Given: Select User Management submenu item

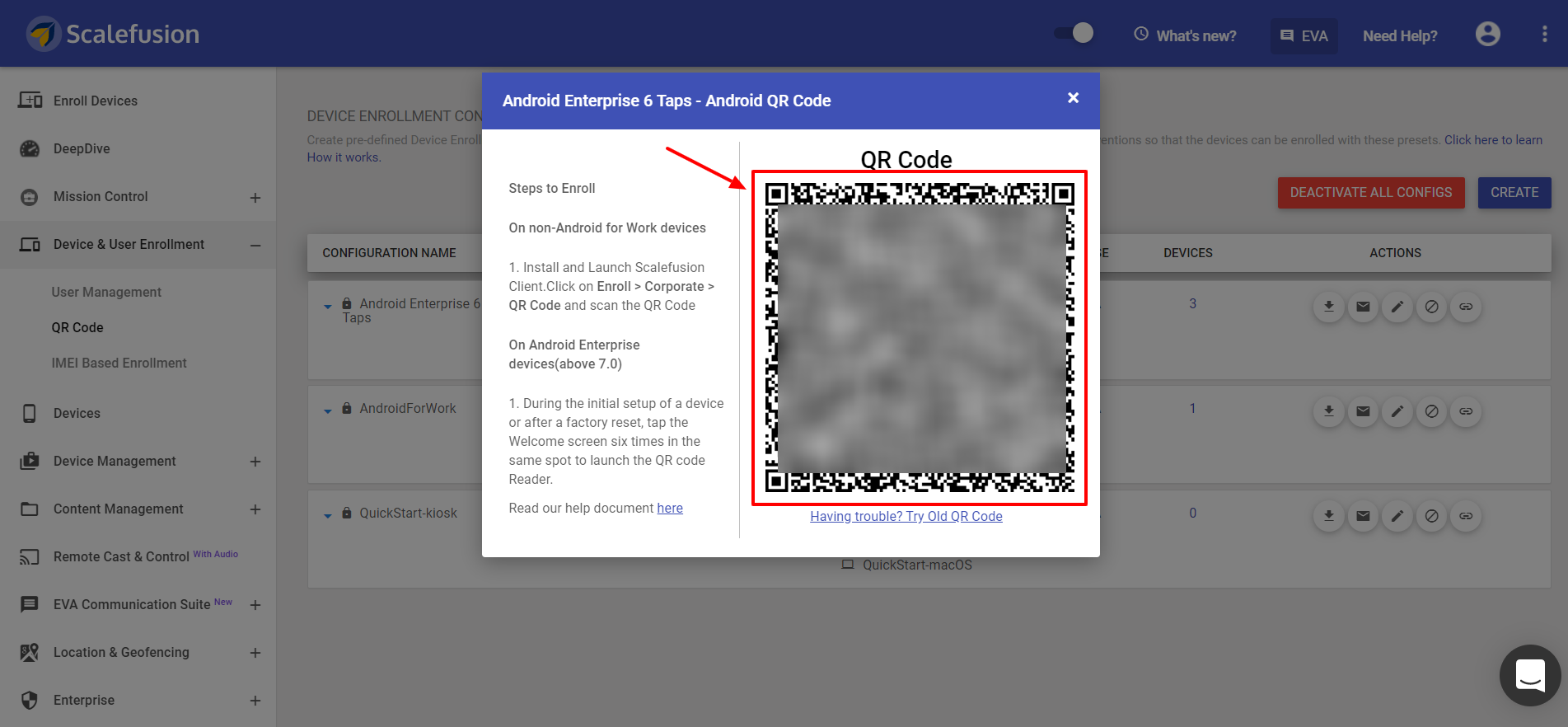Looking at the screenshot, I should tap(106, 292).
